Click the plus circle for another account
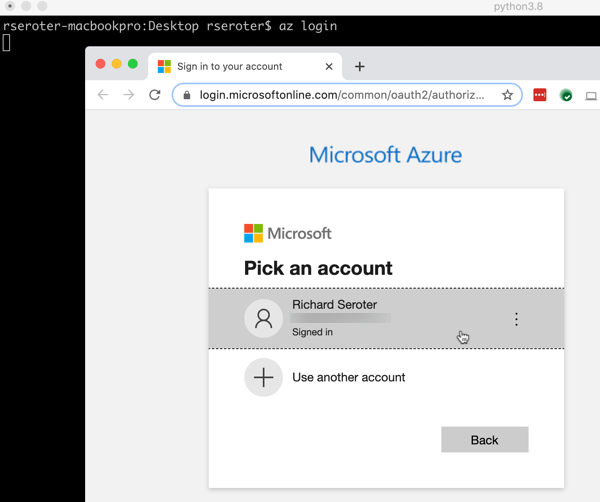The height and width of the screenshot is (502, 600). [x=263, y=377]
